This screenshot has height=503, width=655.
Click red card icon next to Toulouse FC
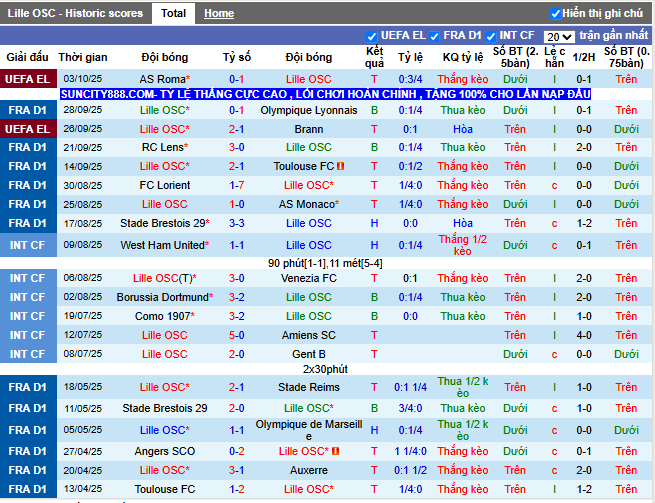[x=340, y=166]
